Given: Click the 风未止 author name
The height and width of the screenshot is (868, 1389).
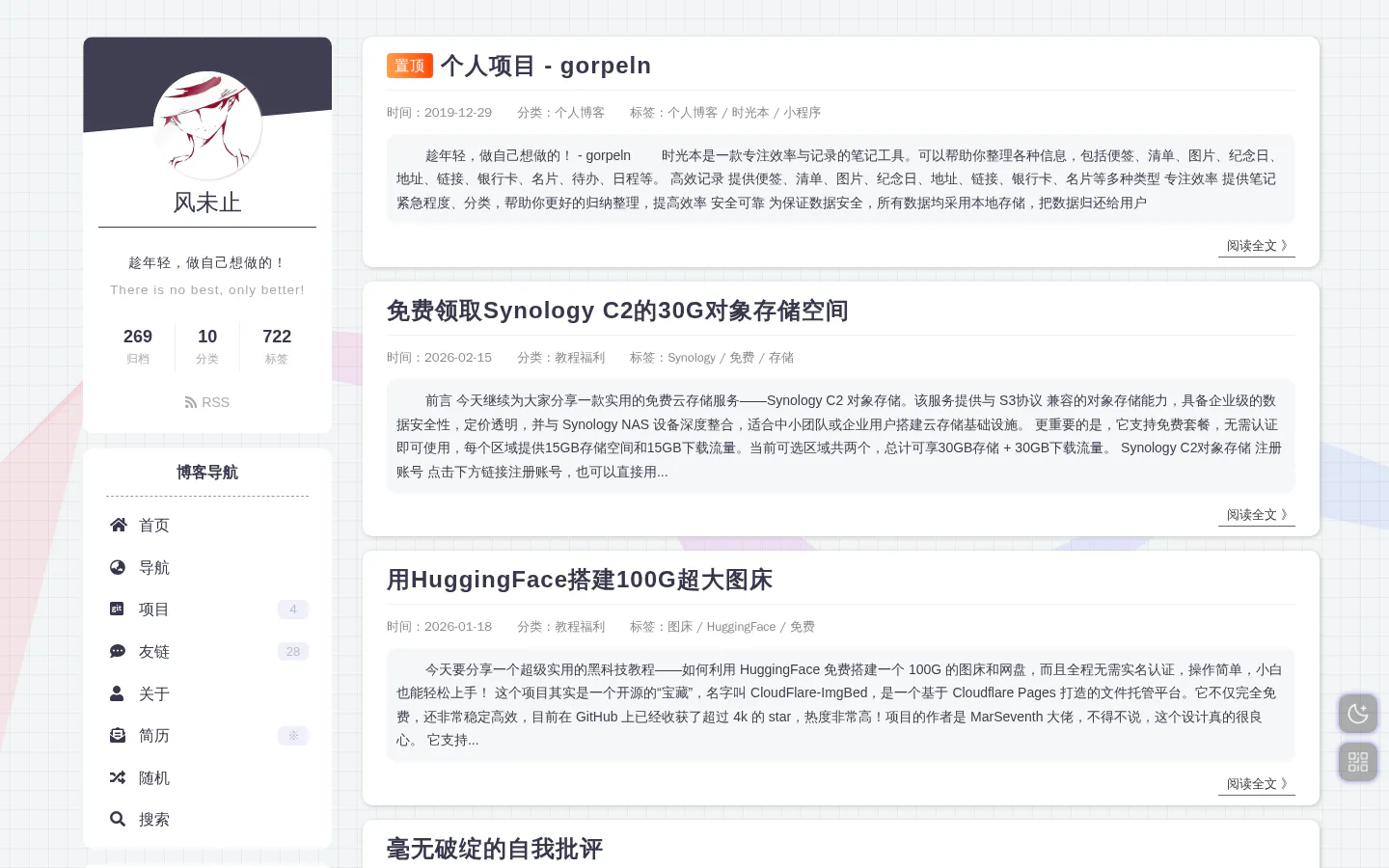Looking at the screenshot, I should pyautogui.click(x=207, y=203).
